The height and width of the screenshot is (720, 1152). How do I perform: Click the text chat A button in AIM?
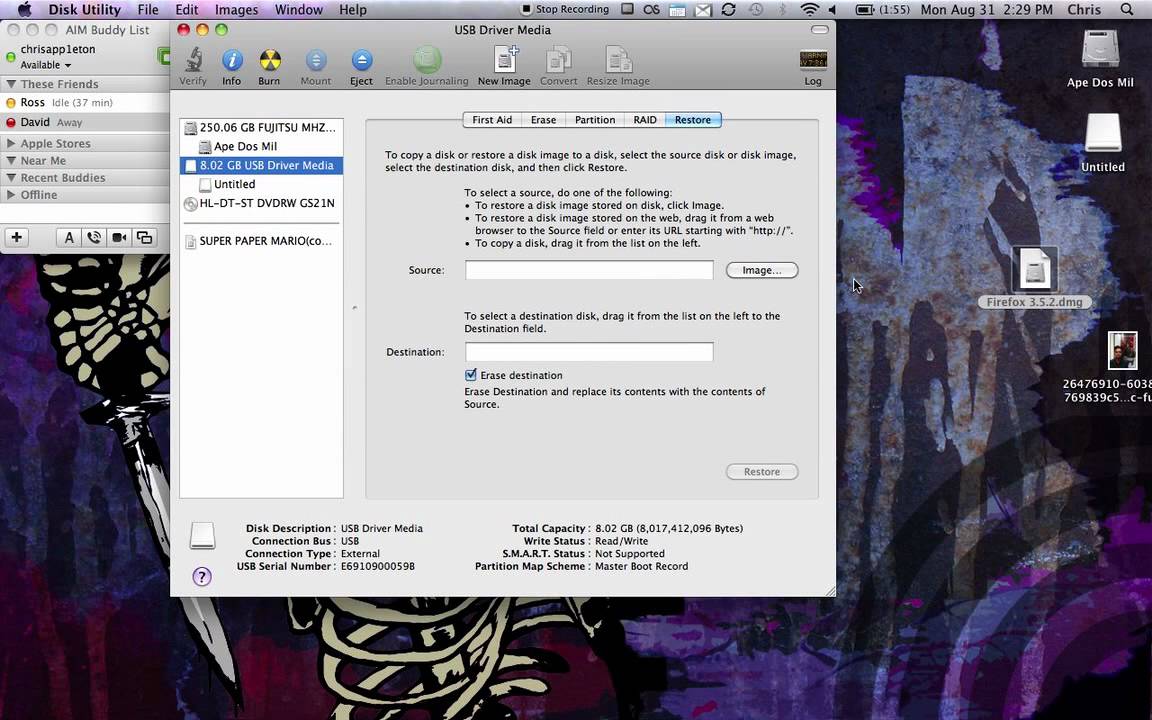68,237
